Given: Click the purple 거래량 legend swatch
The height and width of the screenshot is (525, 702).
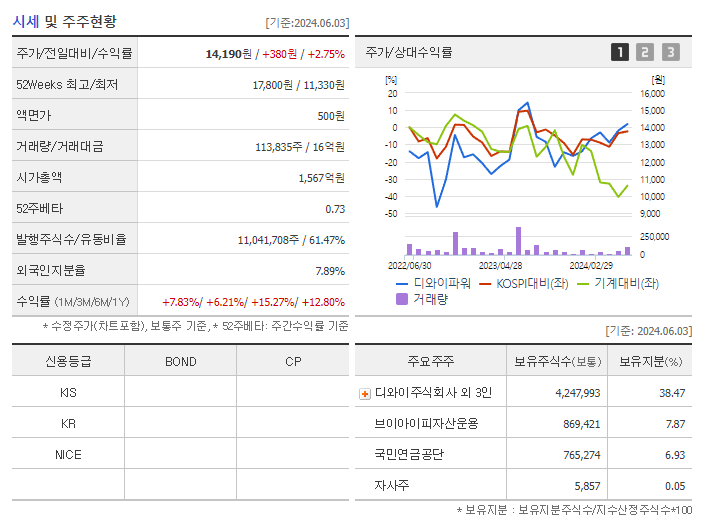Looking at the screenshot, I should pyautogui.click(x=402, y=299).
